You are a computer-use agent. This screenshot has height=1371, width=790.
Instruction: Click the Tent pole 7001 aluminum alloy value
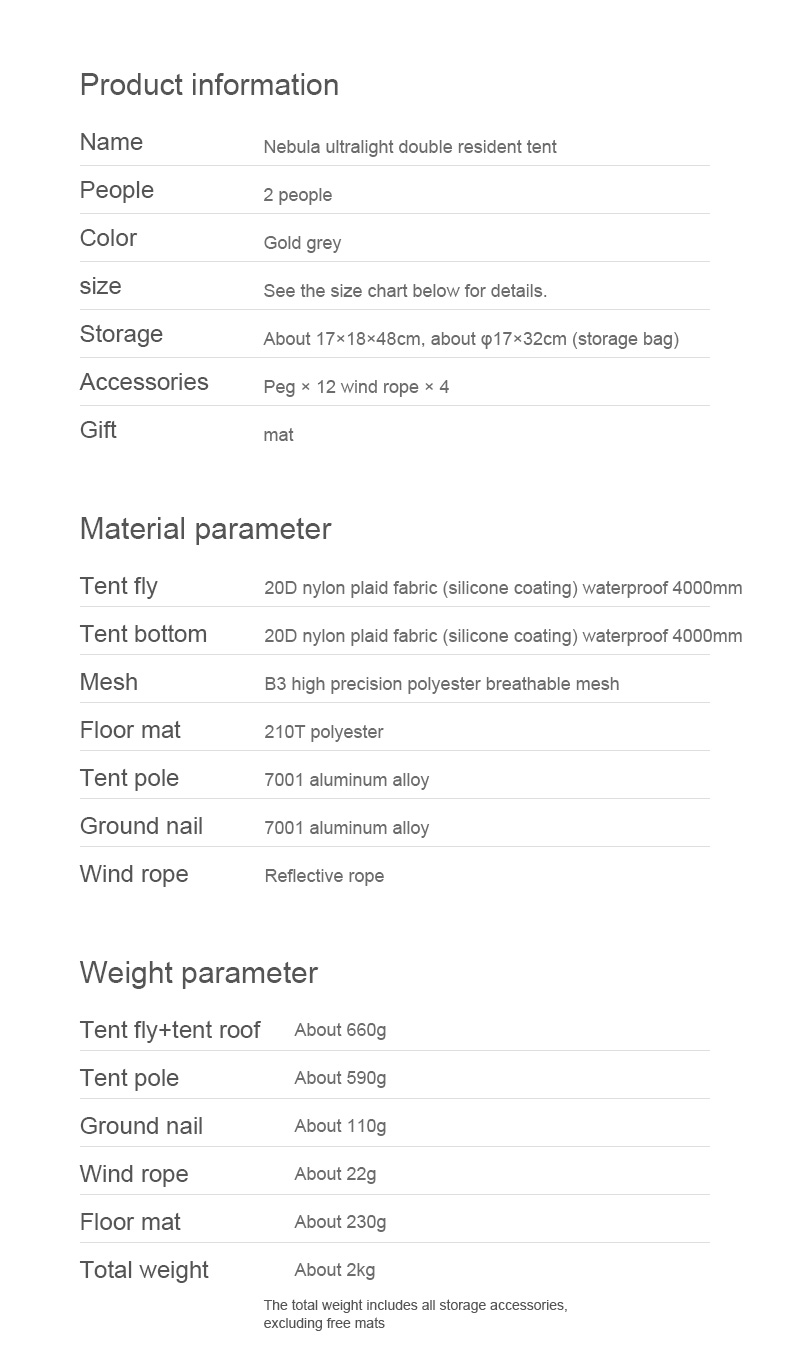point(346,780)
